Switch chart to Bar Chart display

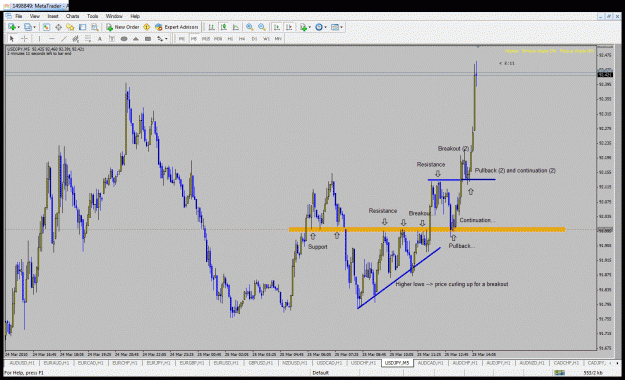pos(211,27)
